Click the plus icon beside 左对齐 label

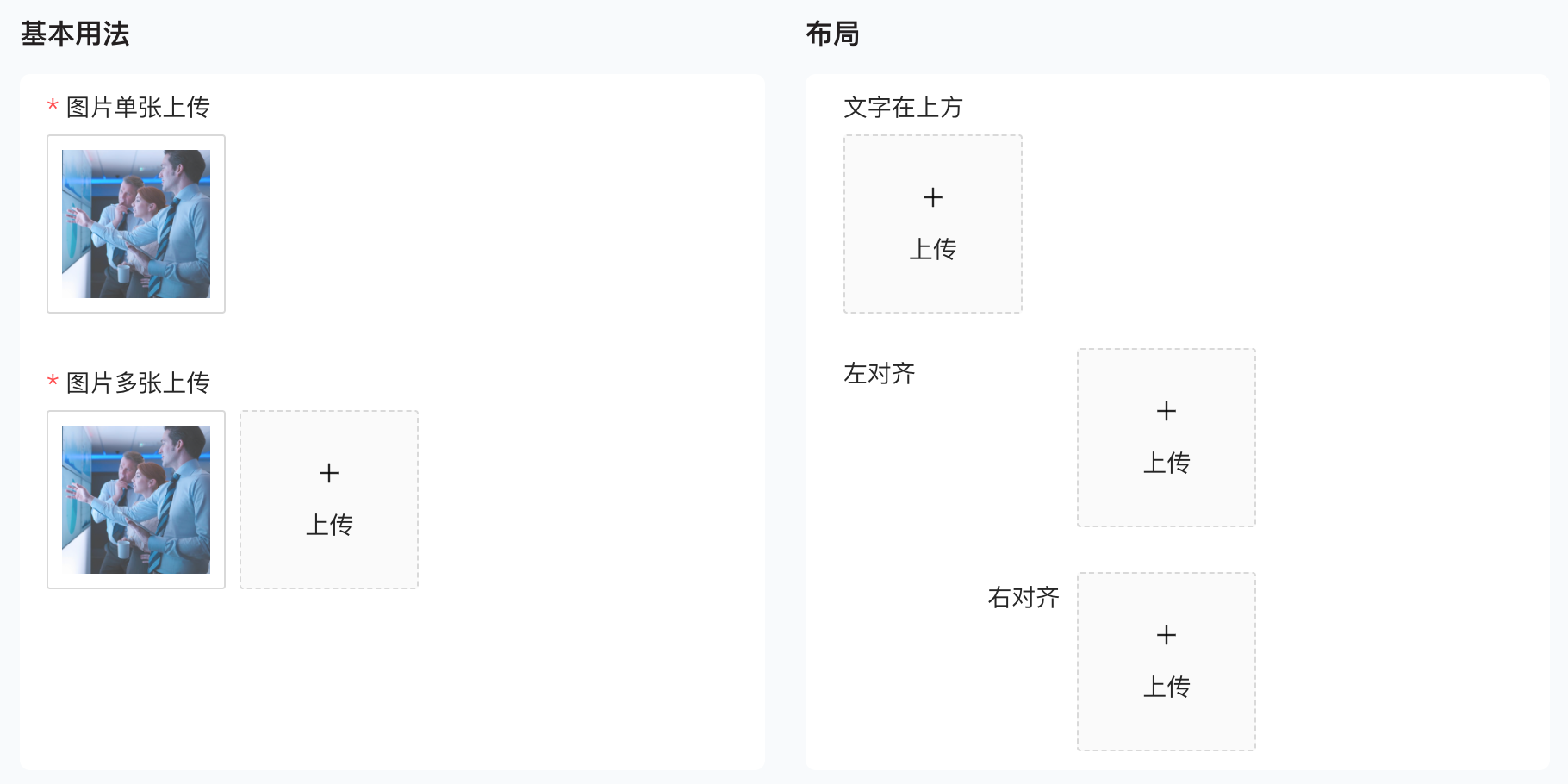1167,411
